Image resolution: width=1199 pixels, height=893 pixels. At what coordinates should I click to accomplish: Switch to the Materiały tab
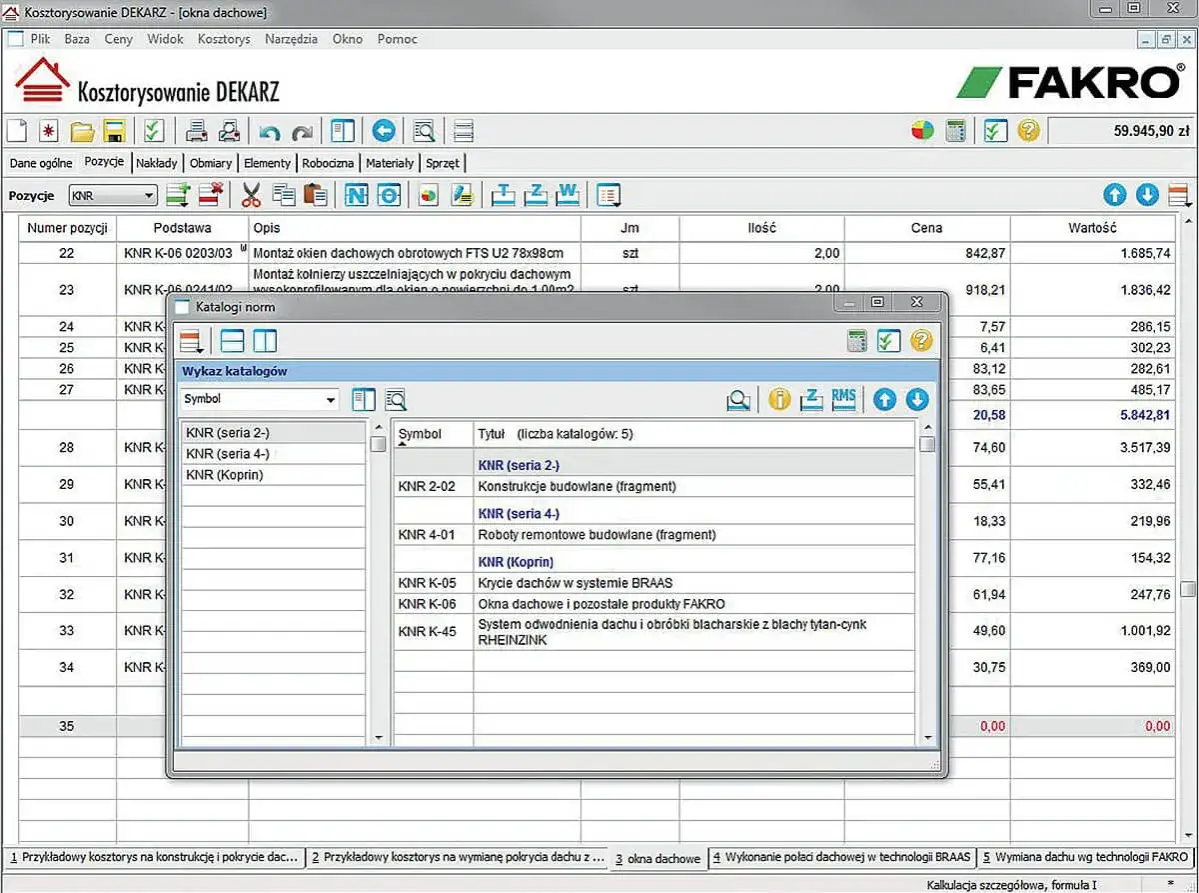pos(389,163)
